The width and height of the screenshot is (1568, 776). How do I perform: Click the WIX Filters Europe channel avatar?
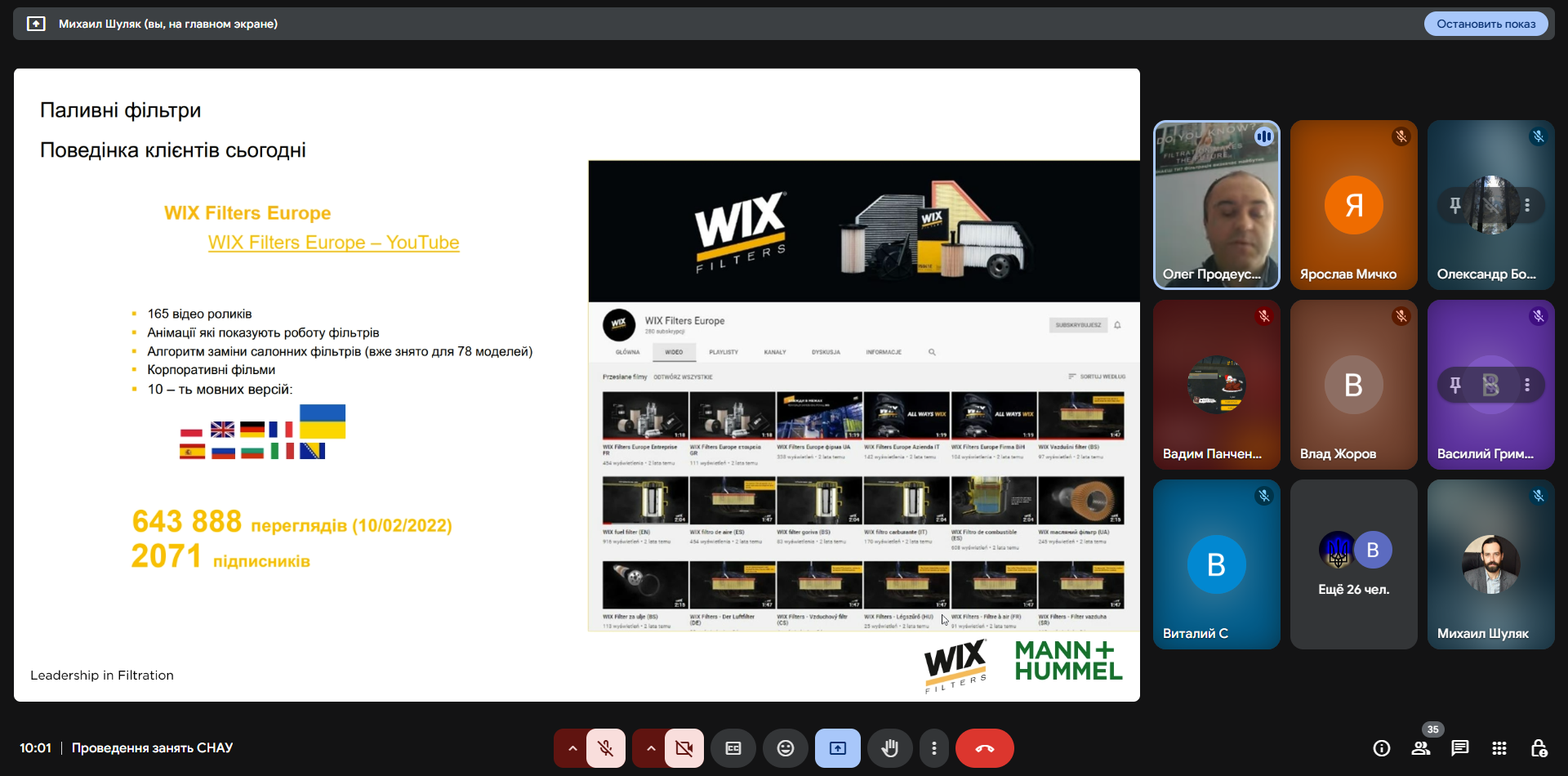click(x=619, y=325)
